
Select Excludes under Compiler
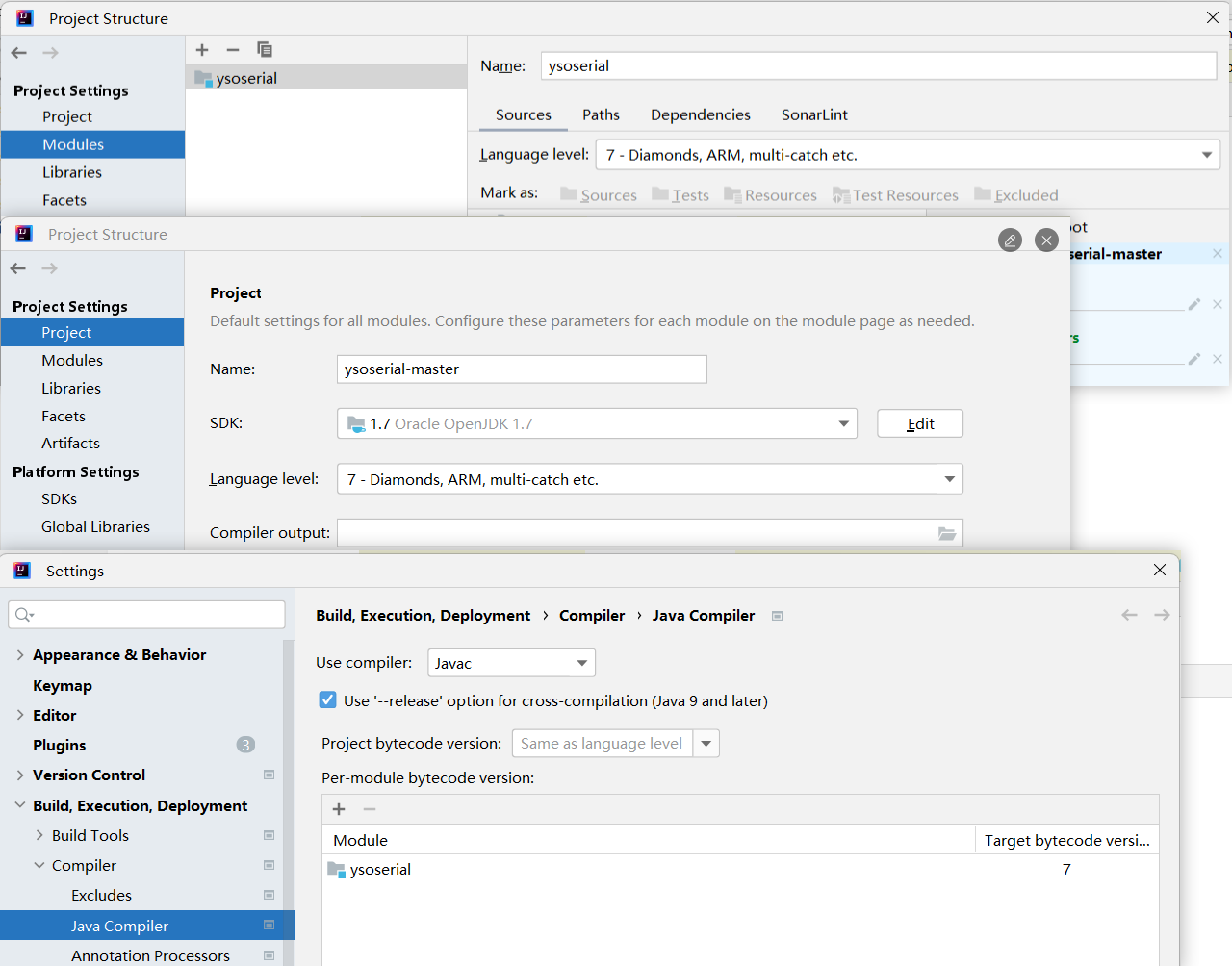coord(101,896)
